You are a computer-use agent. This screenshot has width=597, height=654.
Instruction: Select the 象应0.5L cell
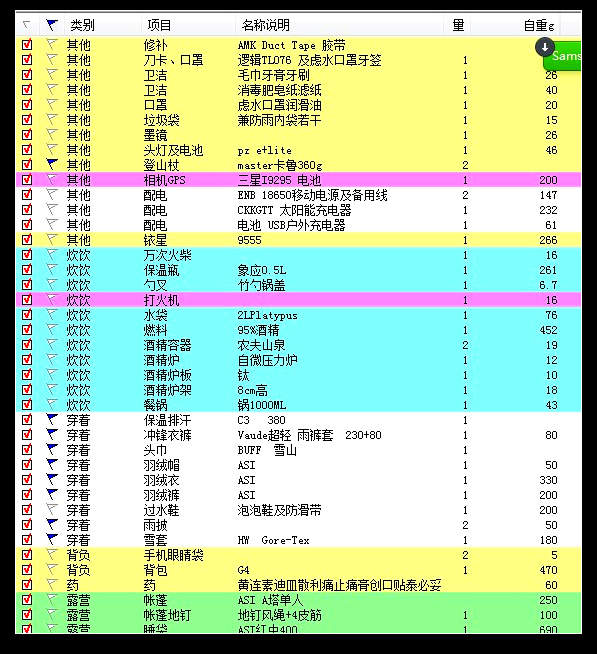[262, 270]
